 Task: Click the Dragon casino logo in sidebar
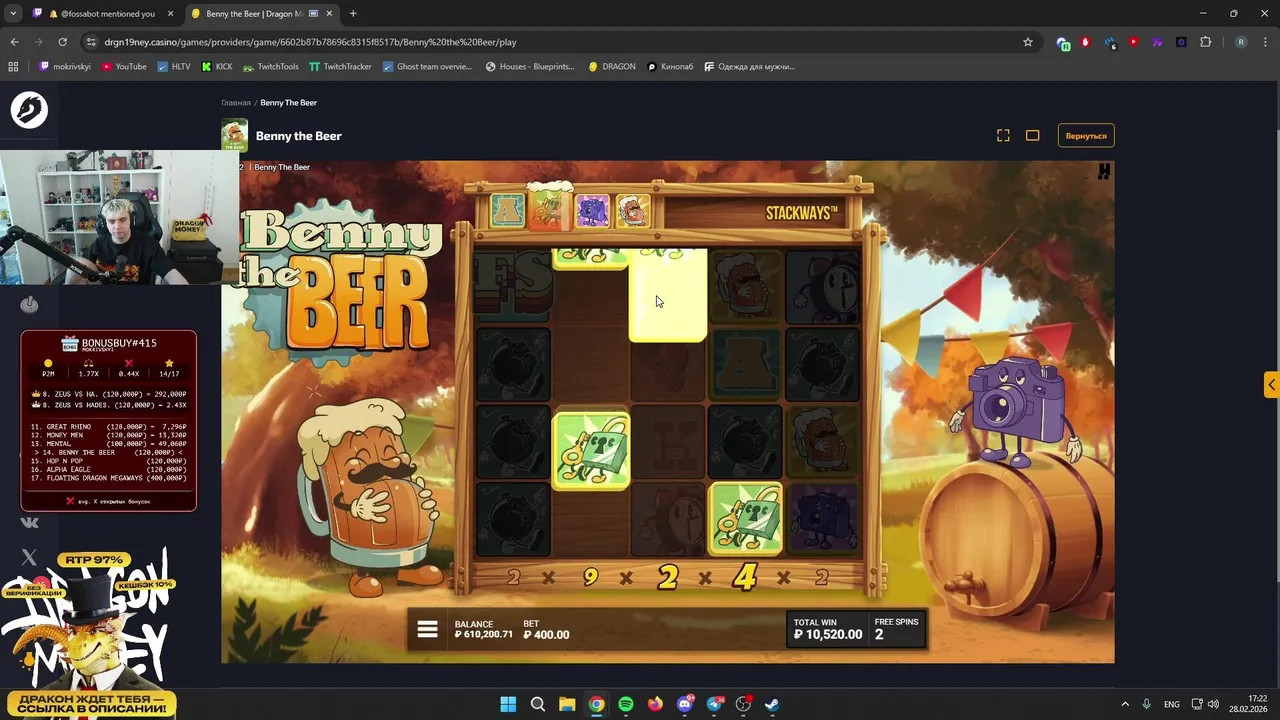tap(29, 110)
